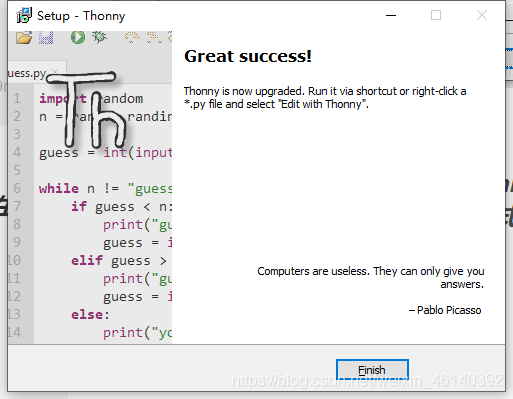Click the disabled maximize button in title bar
513x399 pixels.
point(436,15)
